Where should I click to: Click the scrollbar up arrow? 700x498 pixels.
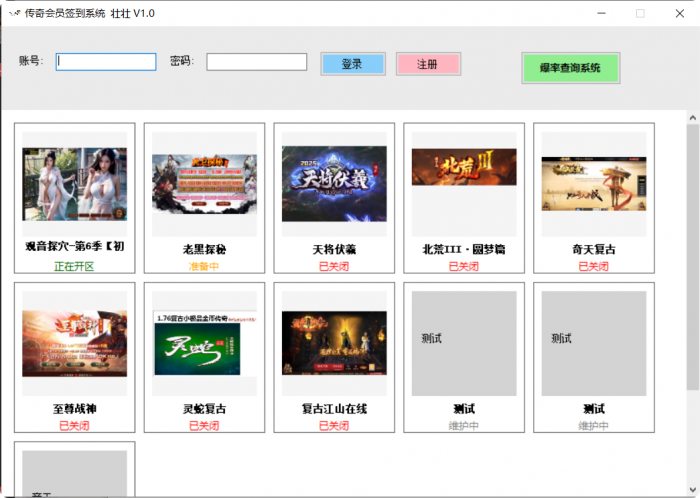pos(692,118)
